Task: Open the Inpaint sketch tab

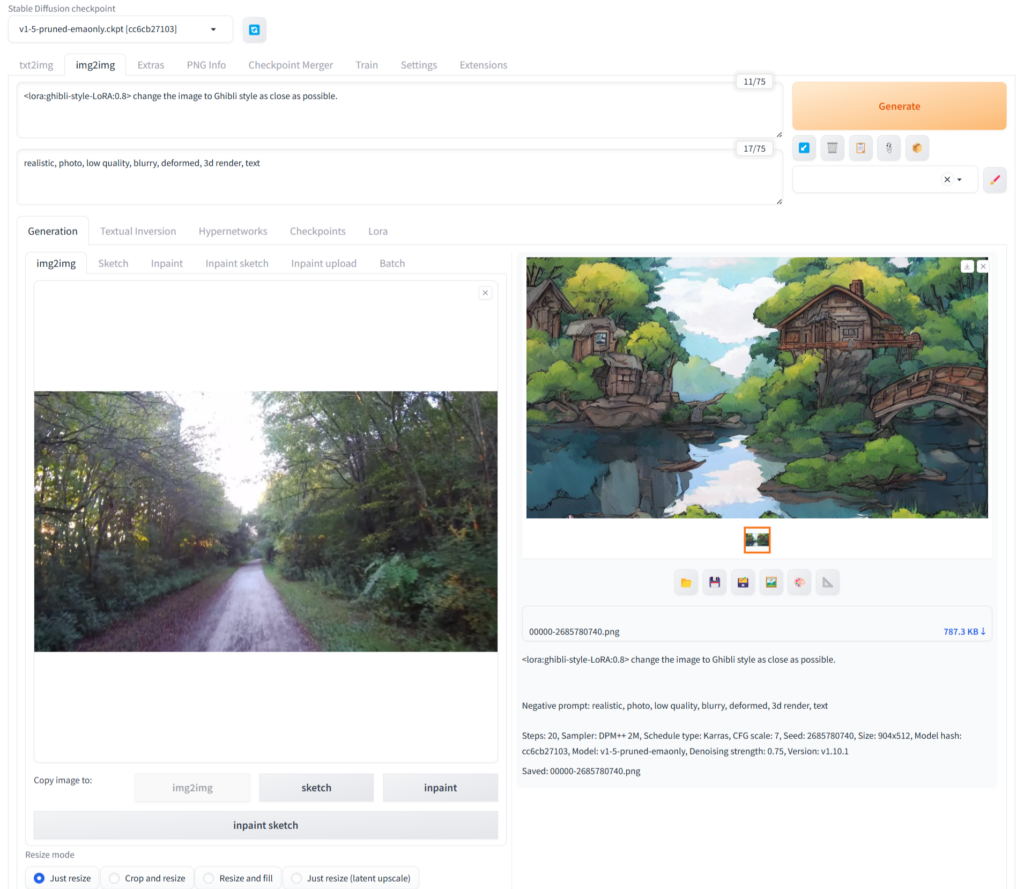Action: pos(237,263)
